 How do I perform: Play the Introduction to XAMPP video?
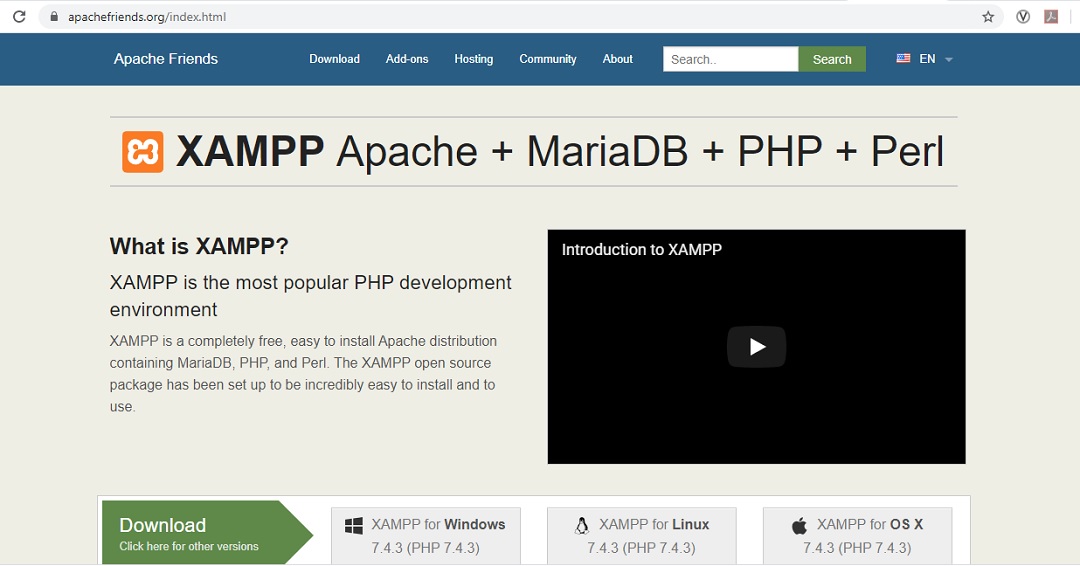click(x=756, y=346)
